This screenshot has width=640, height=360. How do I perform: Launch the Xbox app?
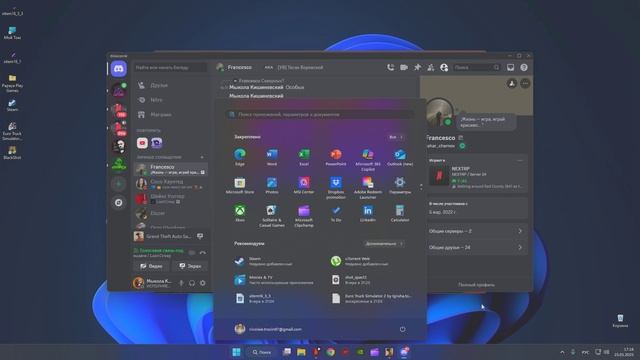[240, 213]
